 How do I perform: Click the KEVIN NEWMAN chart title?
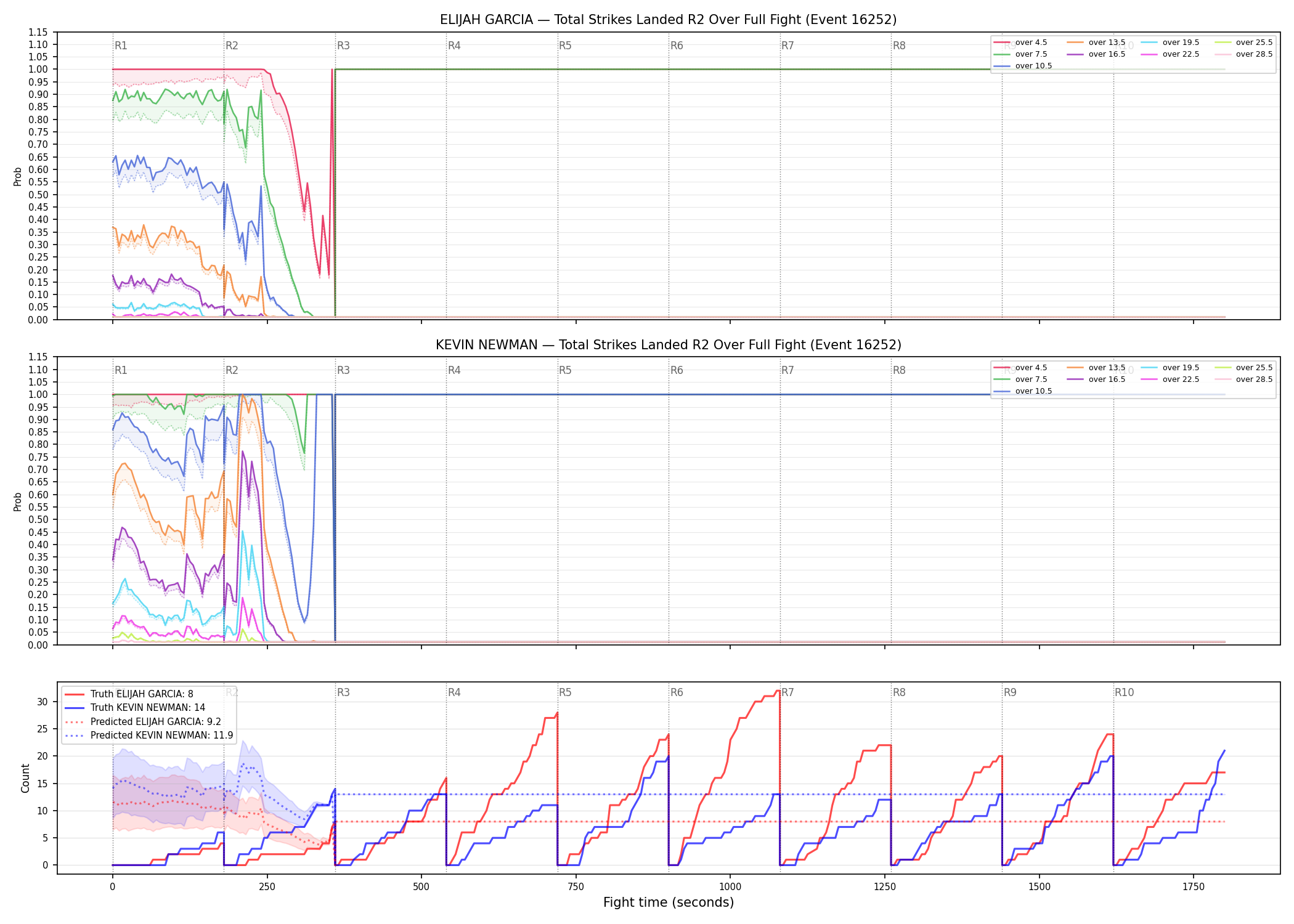coord(668,345)
